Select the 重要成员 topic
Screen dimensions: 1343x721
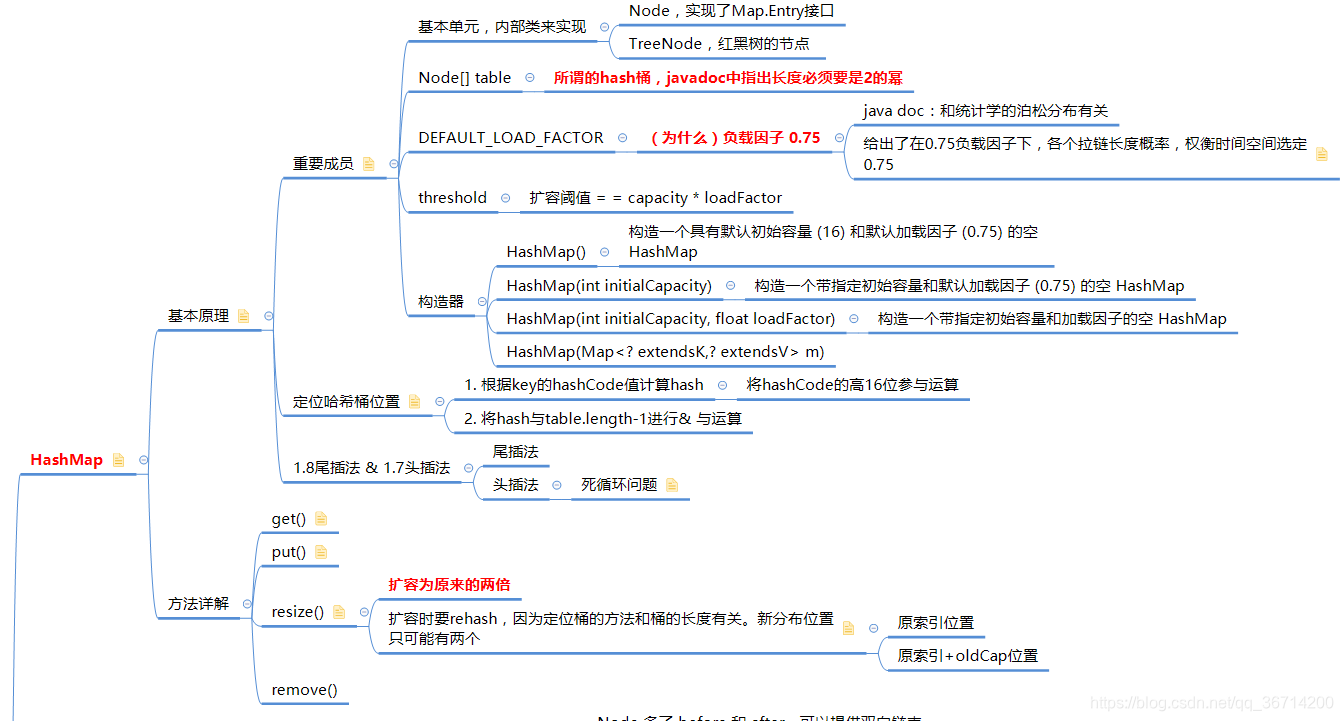(323, 164)
